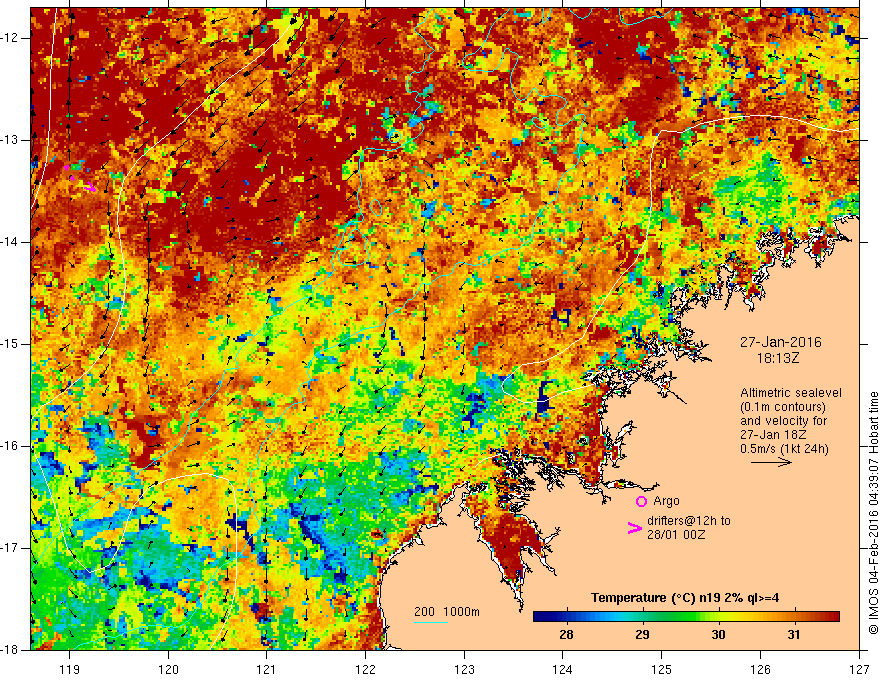This screenshot has width=880, height=680.
Task: Click the latitude label '-17'
Action: [10, 548]
